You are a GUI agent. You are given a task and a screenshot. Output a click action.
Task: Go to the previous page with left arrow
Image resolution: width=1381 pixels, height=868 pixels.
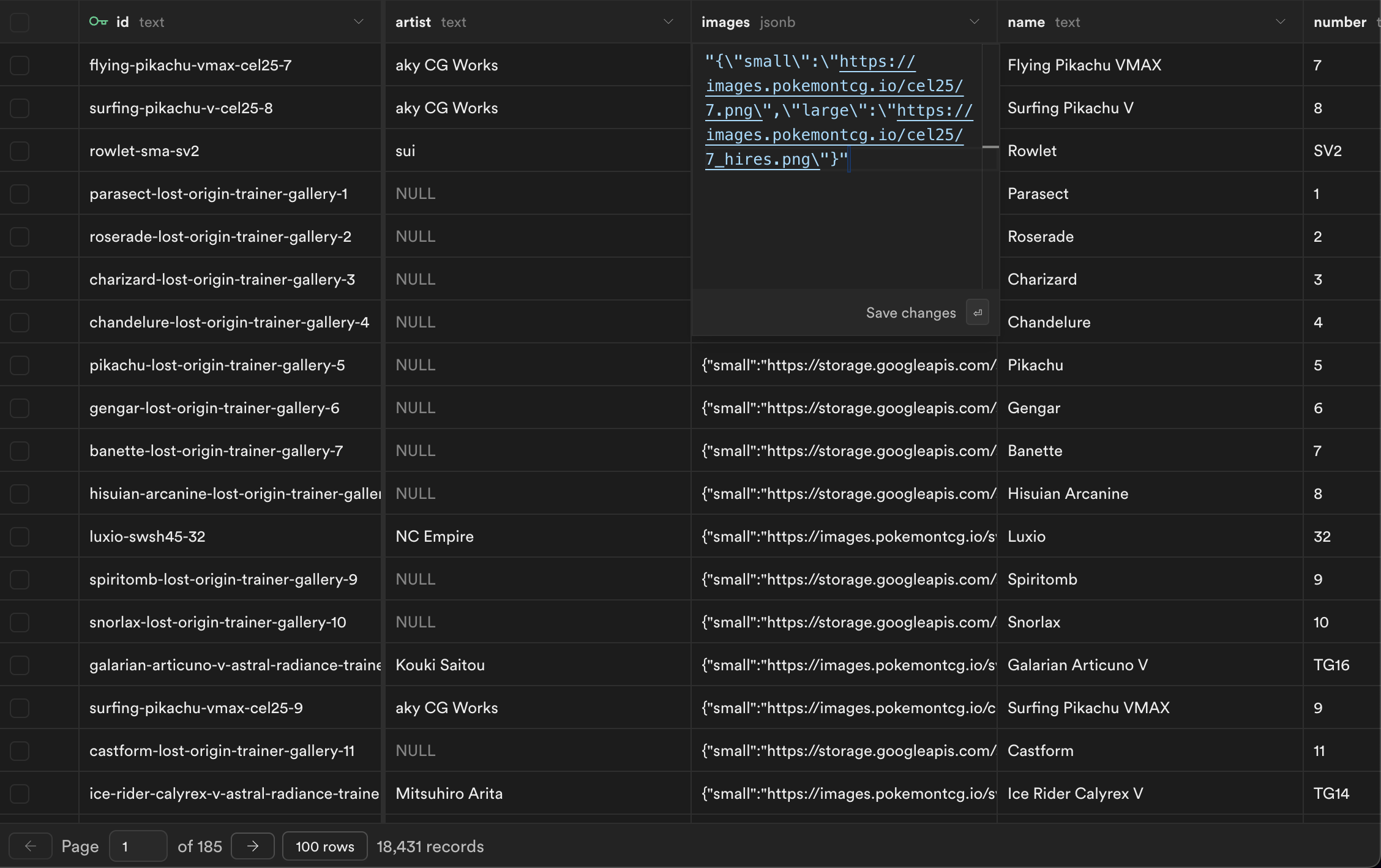click(x=30, y=846)
